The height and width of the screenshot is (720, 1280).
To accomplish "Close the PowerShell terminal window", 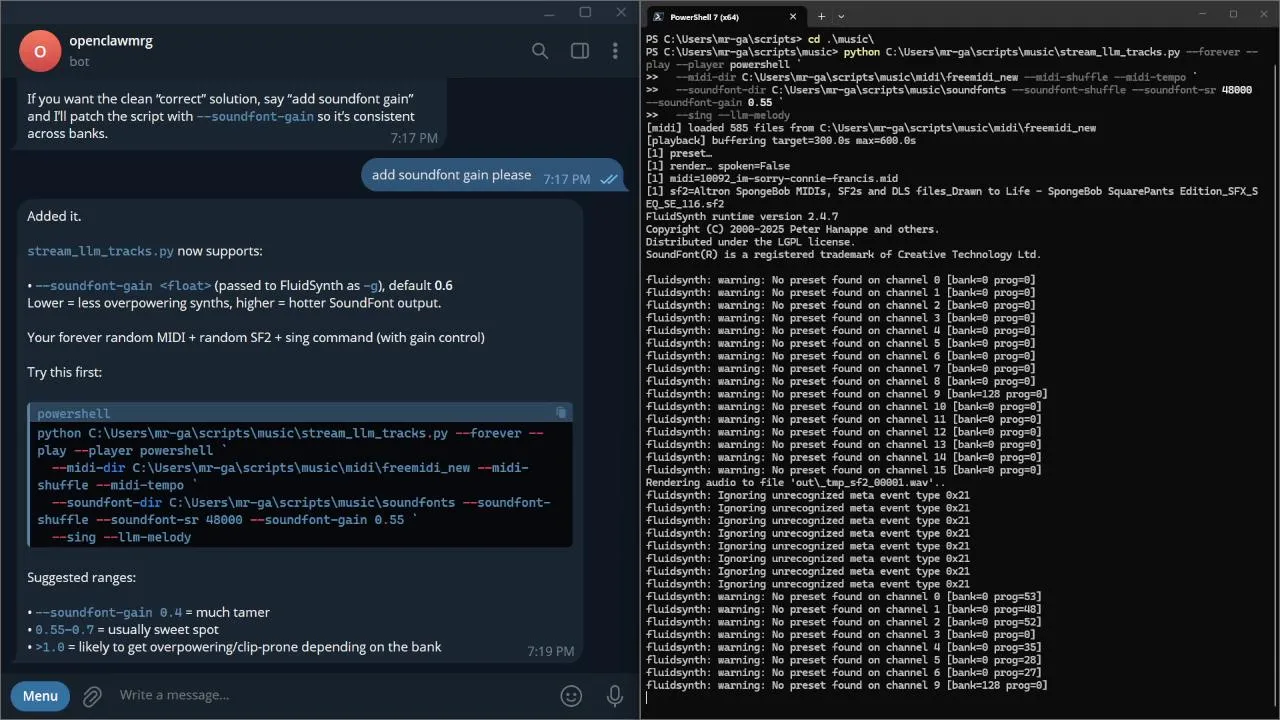I will tap(1264, 14).
